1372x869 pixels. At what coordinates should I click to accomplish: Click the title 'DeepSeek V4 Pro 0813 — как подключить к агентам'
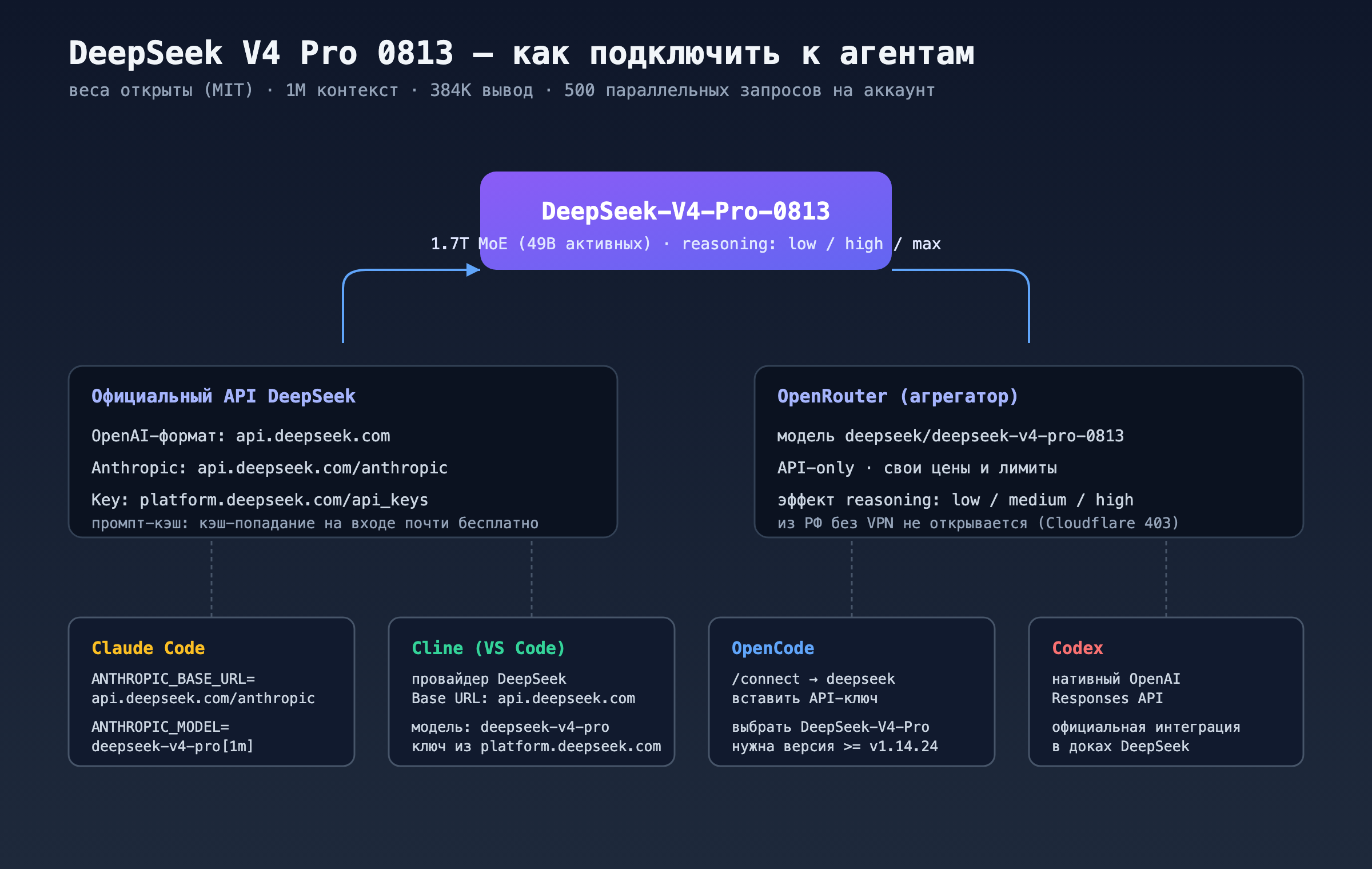click(x=521, y=54)
